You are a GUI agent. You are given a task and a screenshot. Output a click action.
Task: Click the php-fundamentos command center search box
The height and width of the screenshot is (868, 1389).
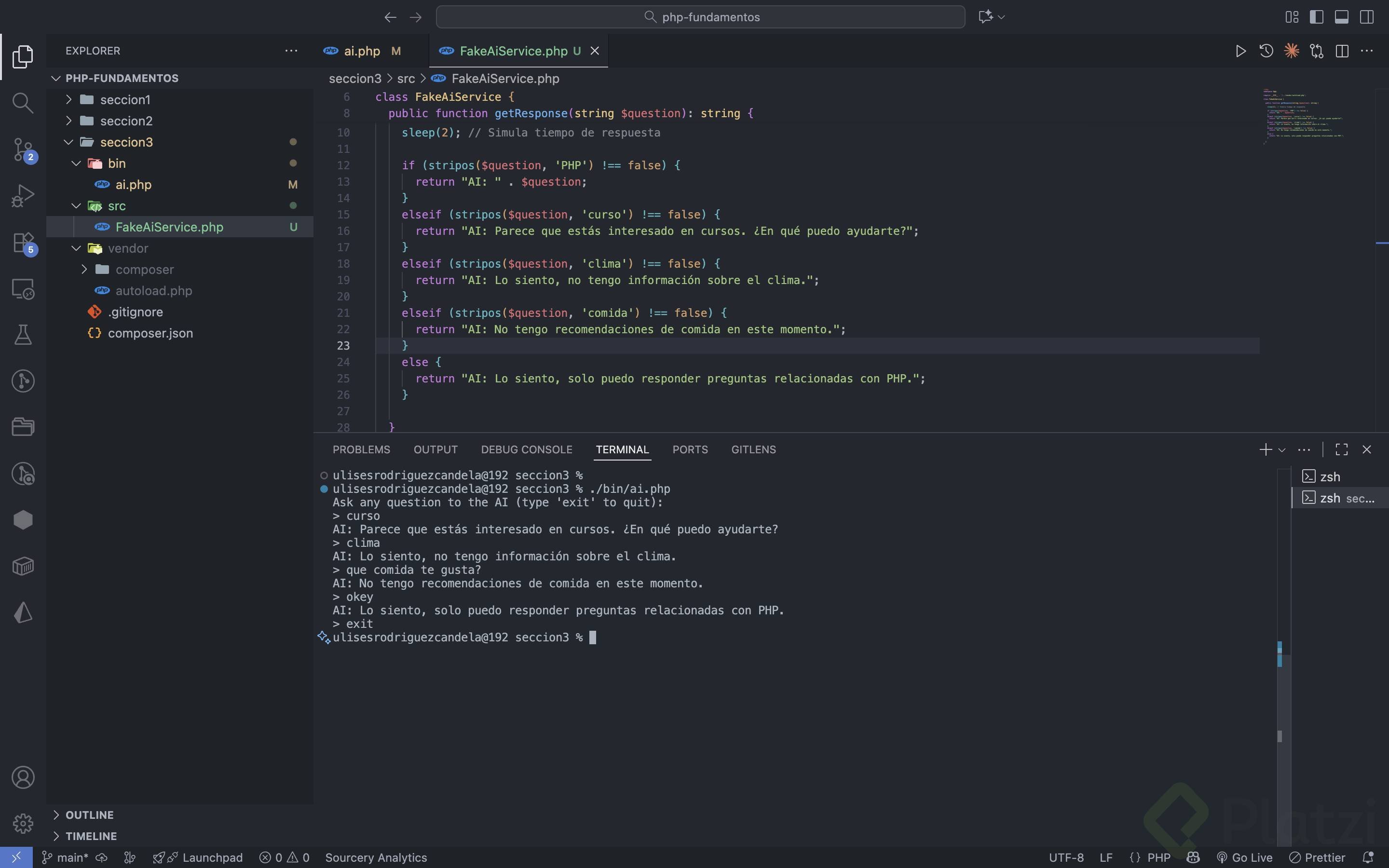pyautogui.click(x=700, y=17)
